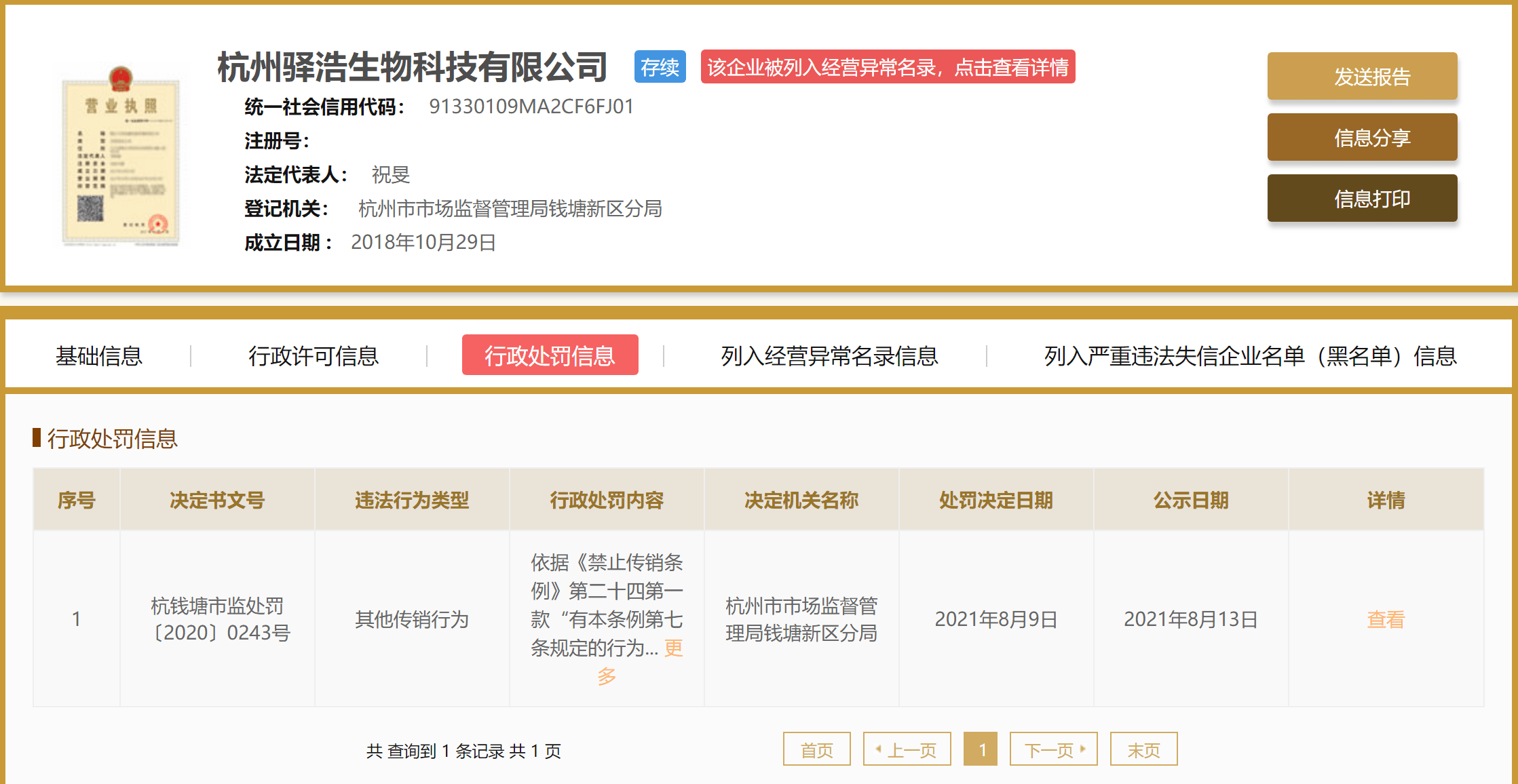Screen dimensions: 1518x784
Task: Click the company name heading
Action: tap(412, 67)
